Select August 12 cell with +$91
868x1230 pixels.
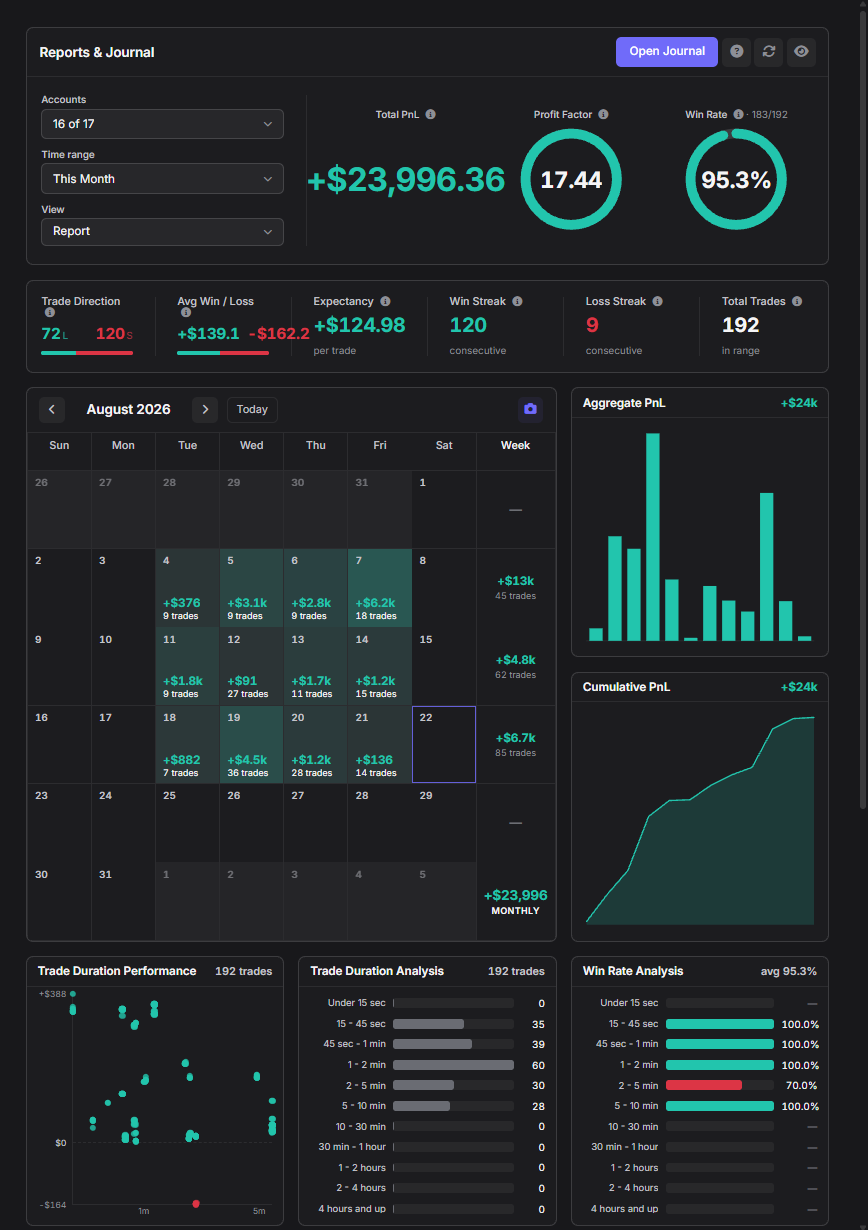coord(251,666)
